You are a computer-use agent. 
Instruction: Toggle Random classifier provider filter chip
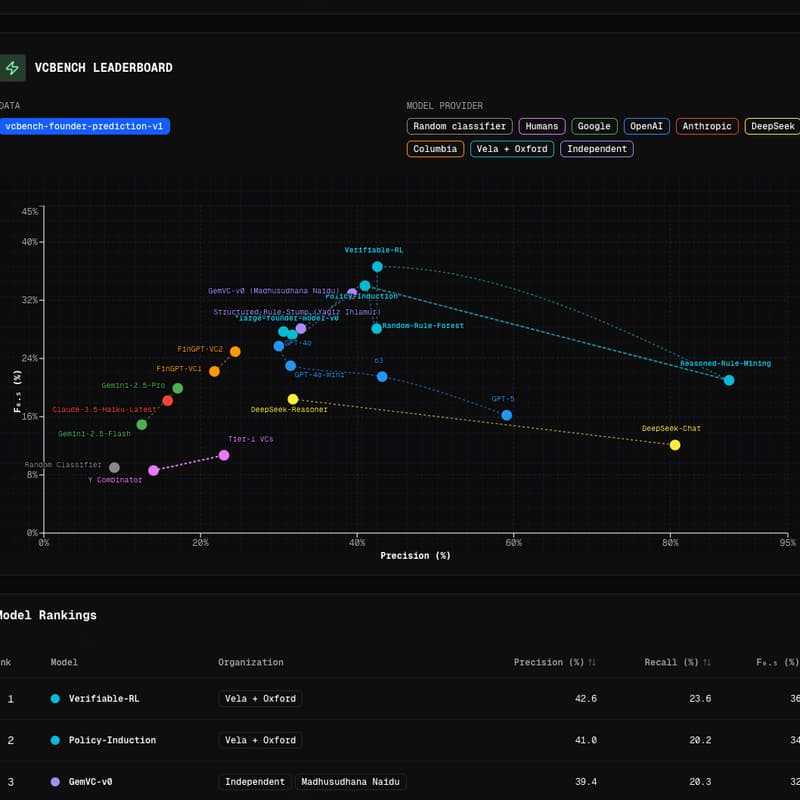pos(459,126)
